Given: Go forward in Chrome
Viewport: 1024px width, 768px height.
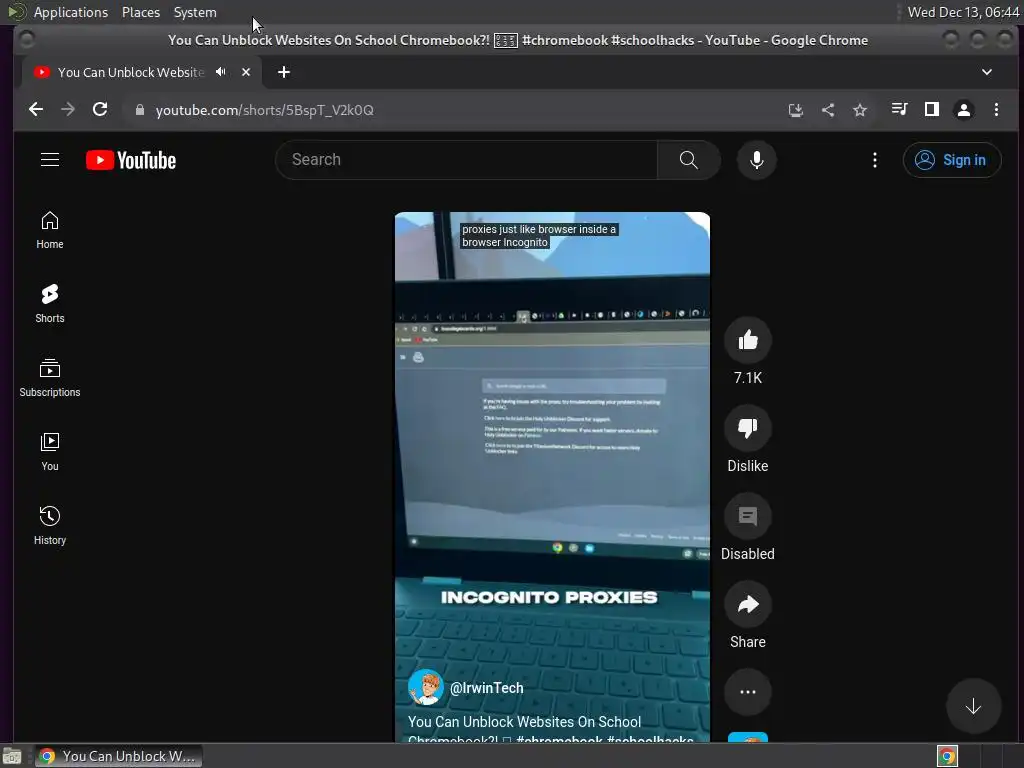Looking at the screenshot, I should (x=68, y=110).
